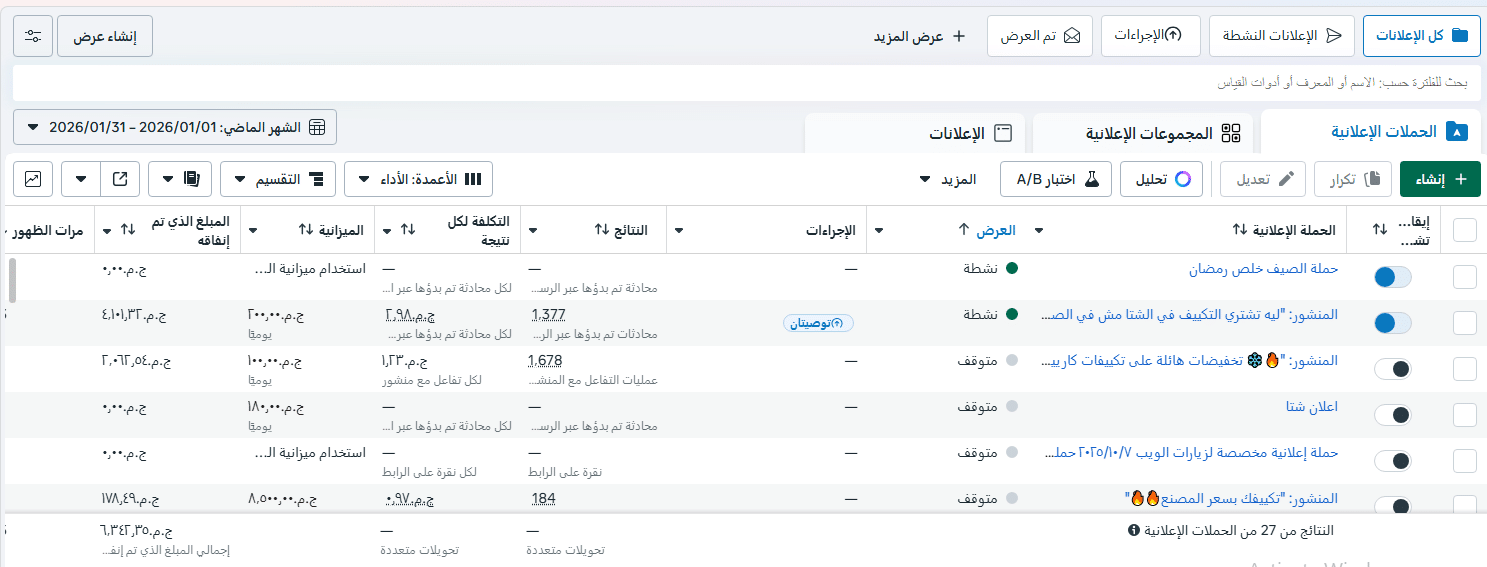Tick checkbox for حملة الصيف خلص رمضان
Screen dimensions: 1487x567
1464,277
